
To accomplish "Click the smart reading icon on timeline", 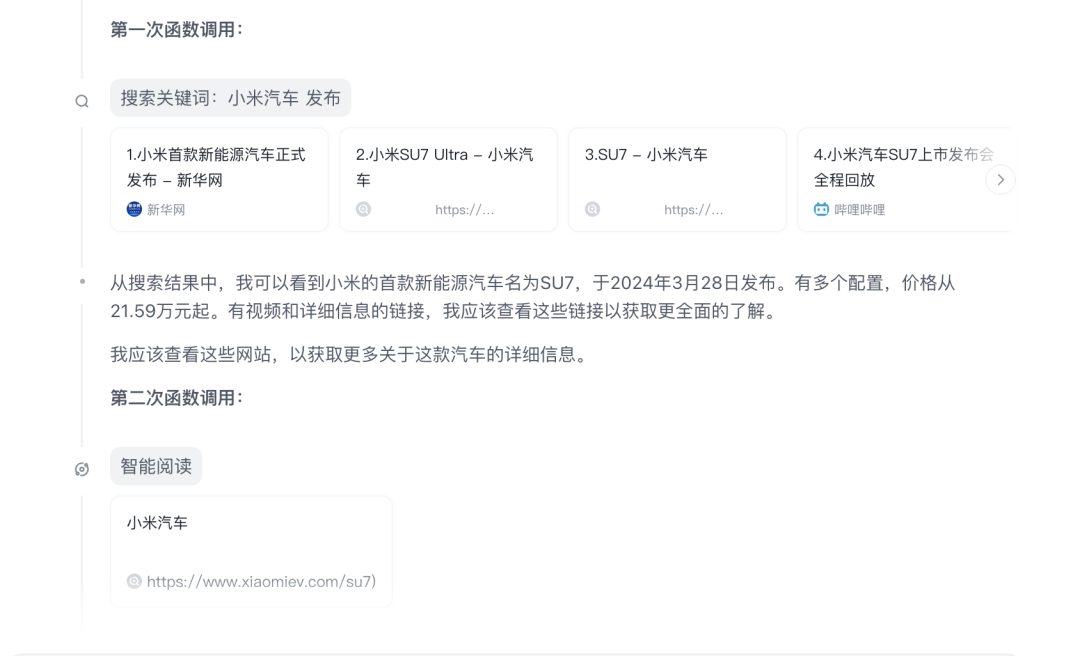I will point(82,469).
